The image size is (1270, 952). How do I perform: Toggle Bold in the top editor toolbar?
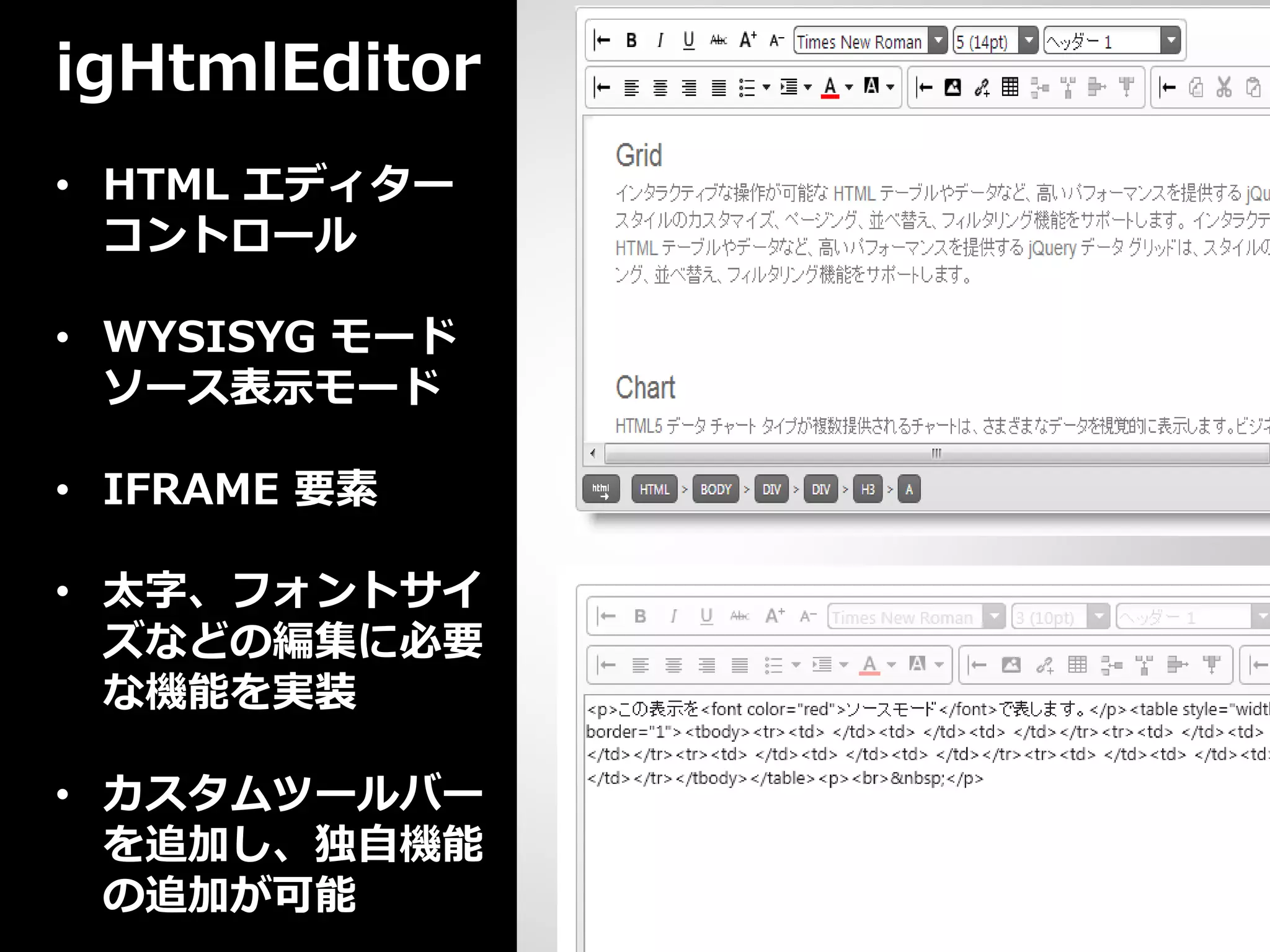pos(631,41)
